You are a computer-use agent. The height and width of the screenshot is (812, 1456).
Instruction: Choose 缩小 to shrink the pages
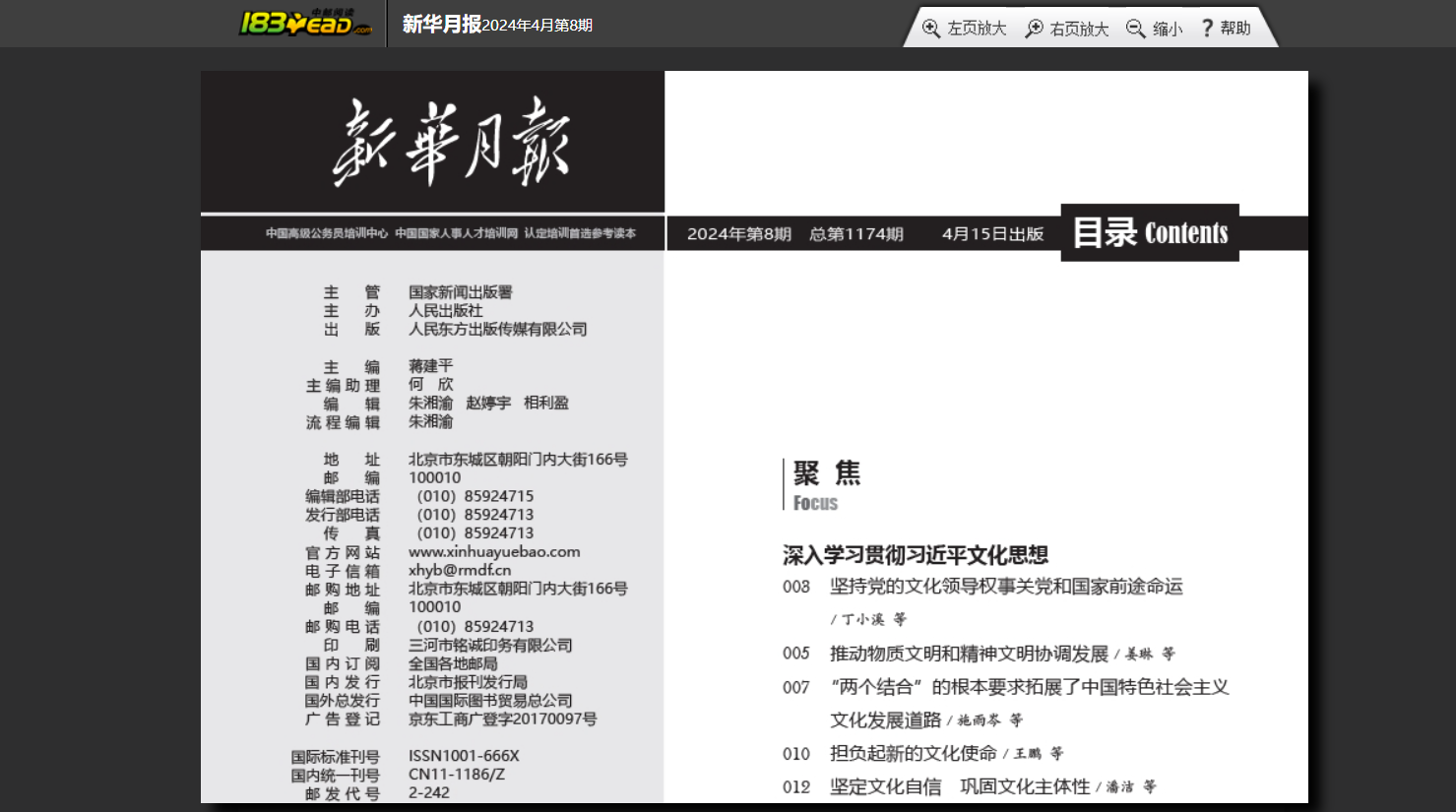click(1168, 29)
